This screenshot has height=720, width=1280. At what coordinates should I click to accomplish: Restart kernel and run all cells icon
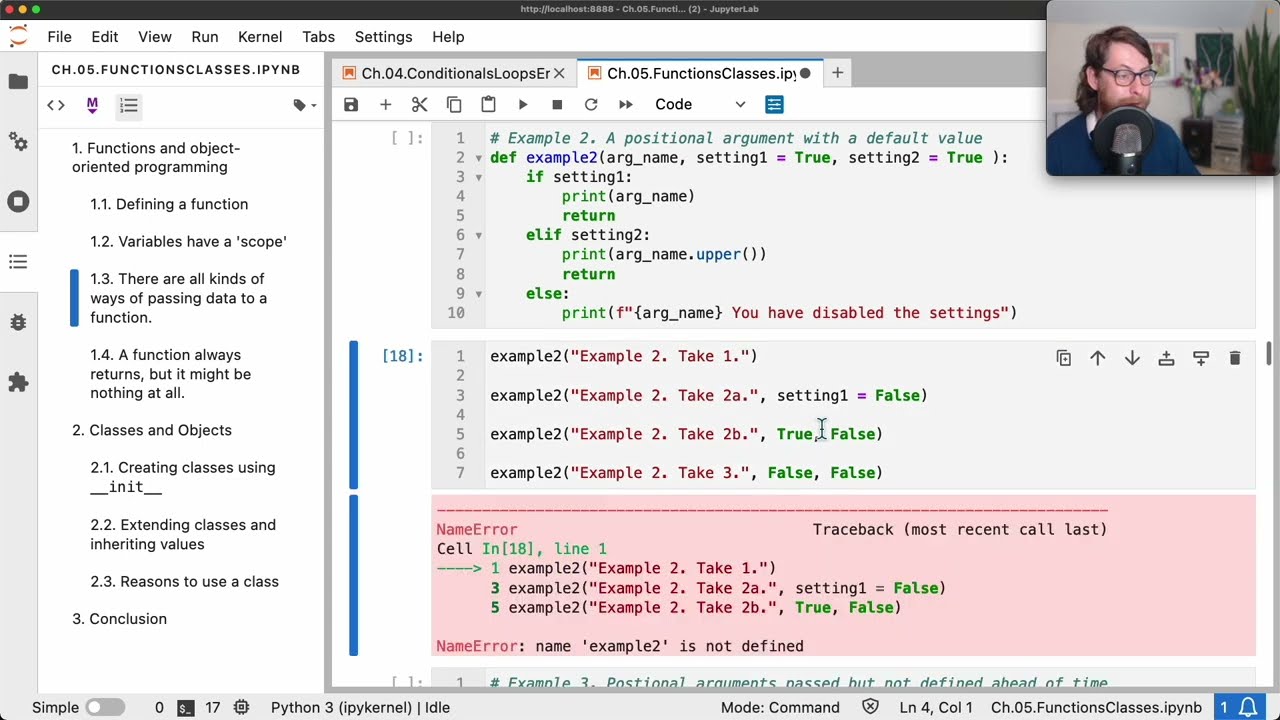click(626, 104)
